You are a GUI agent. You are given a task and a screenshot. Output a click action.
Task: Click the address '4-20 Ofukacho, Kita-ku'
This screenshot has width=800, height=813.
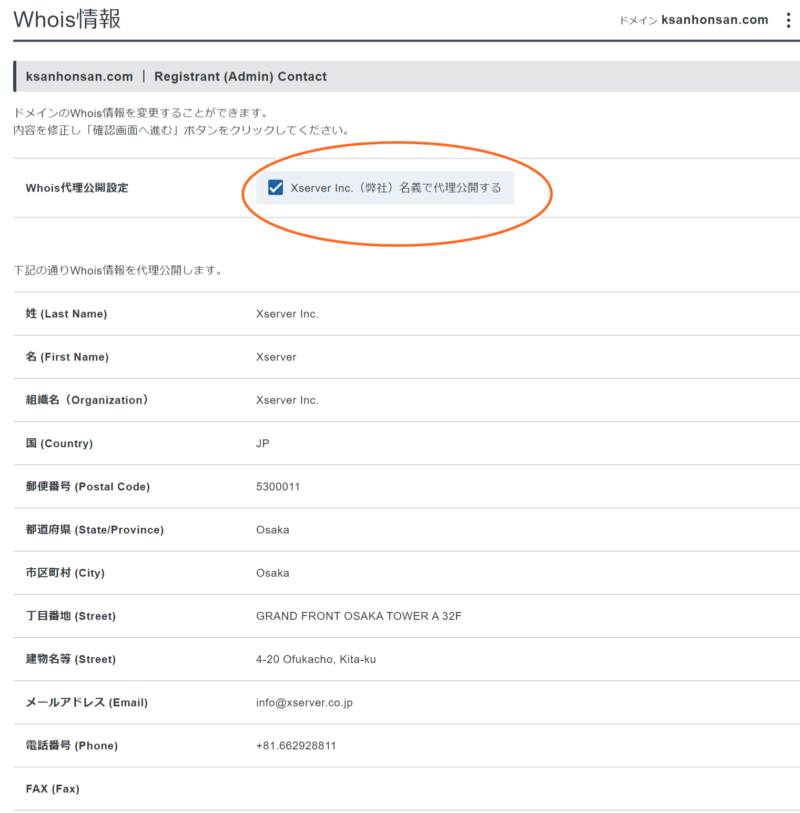pos(316,659)
